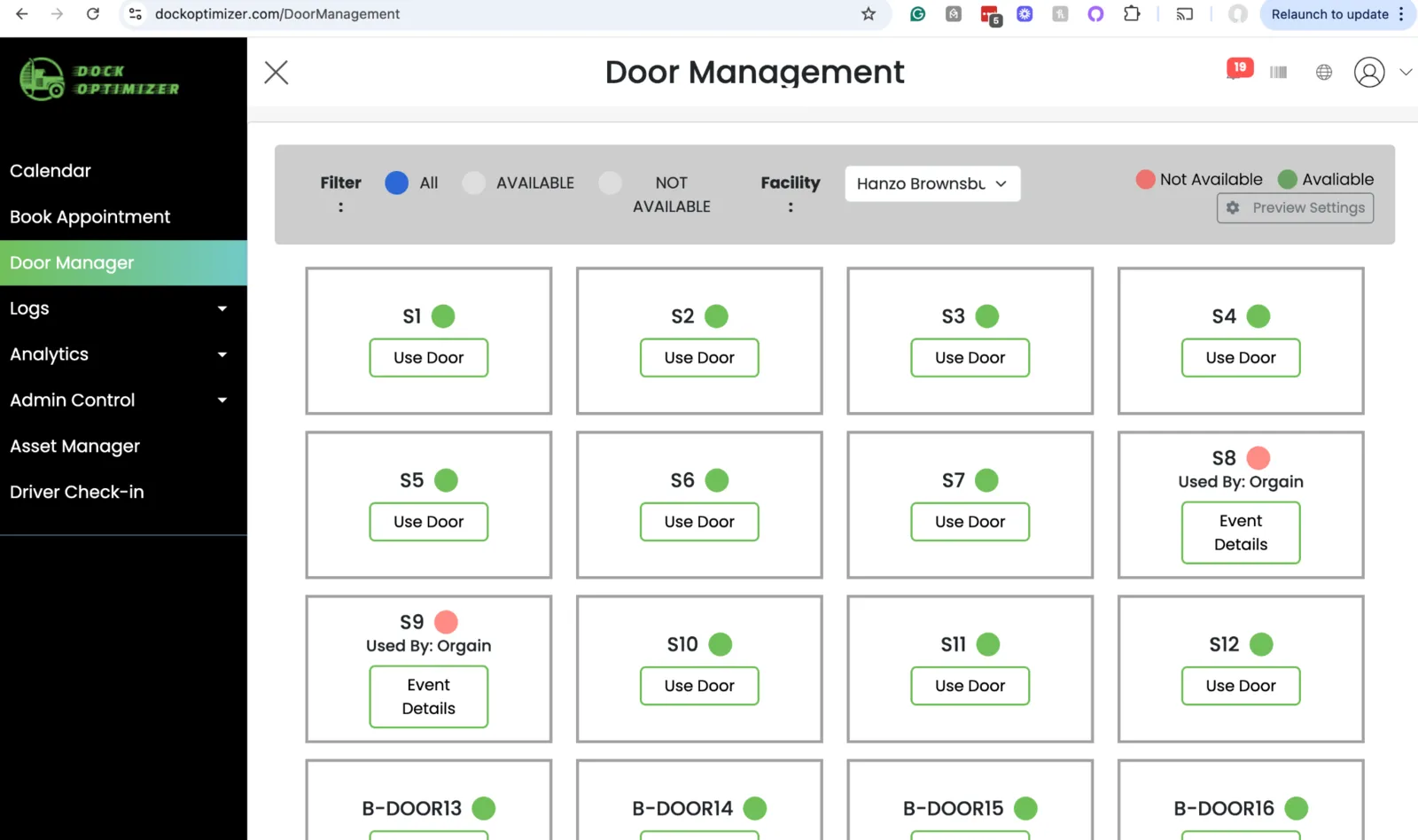Click the Preview Settings button
The width and height of the screenshot is (1418, 840).
1295,207
